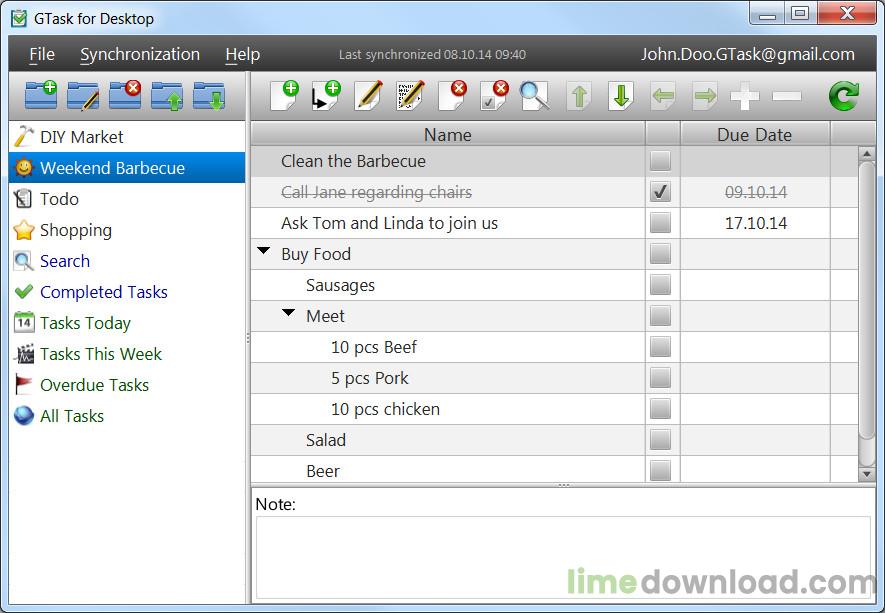885x613 pixels.
Task: Click the 09.10.14 due date cell
Action: (x=755, y=192)
